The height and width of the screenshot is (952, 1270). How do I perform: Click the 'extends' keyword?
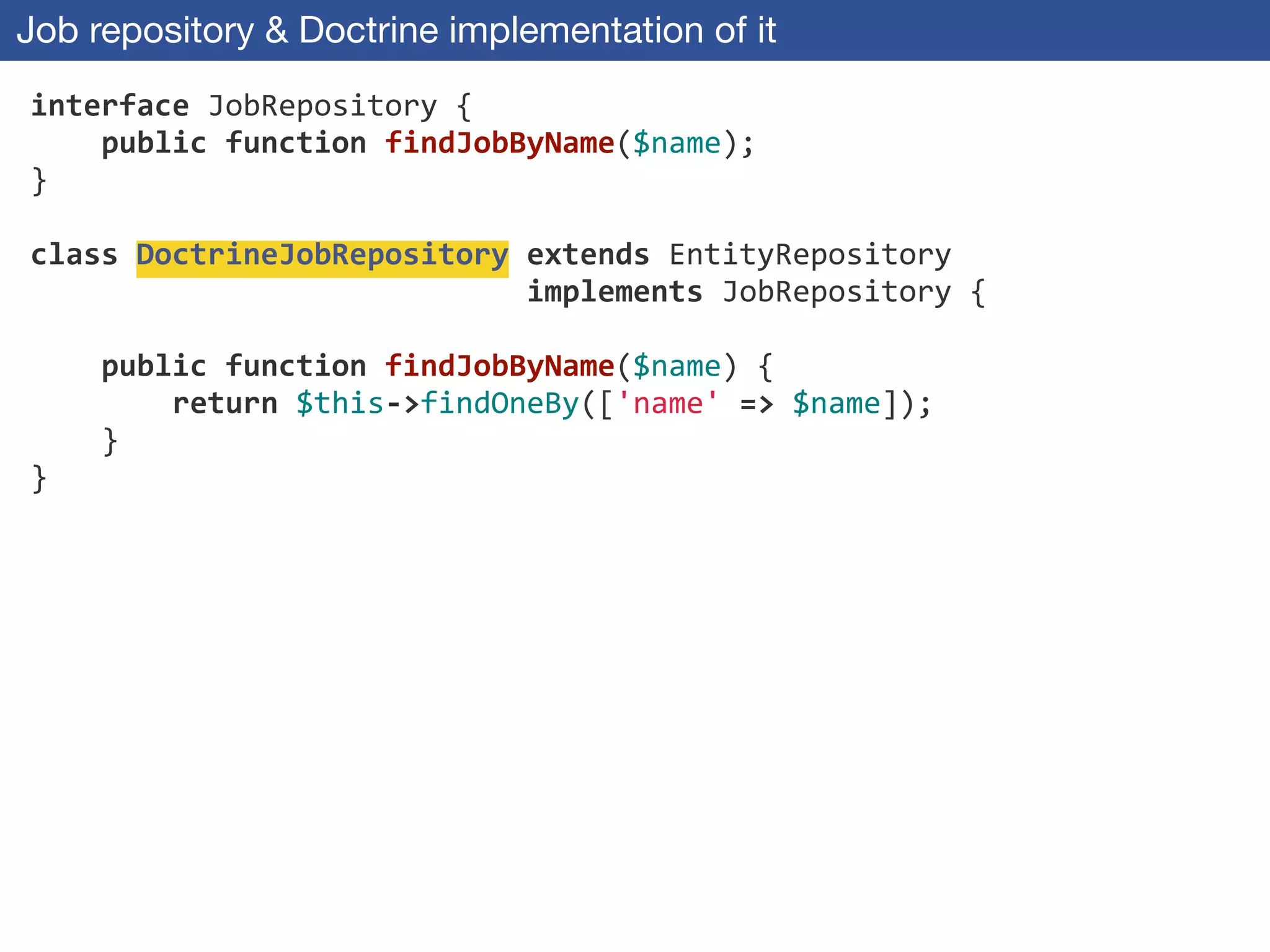[588, 255]
